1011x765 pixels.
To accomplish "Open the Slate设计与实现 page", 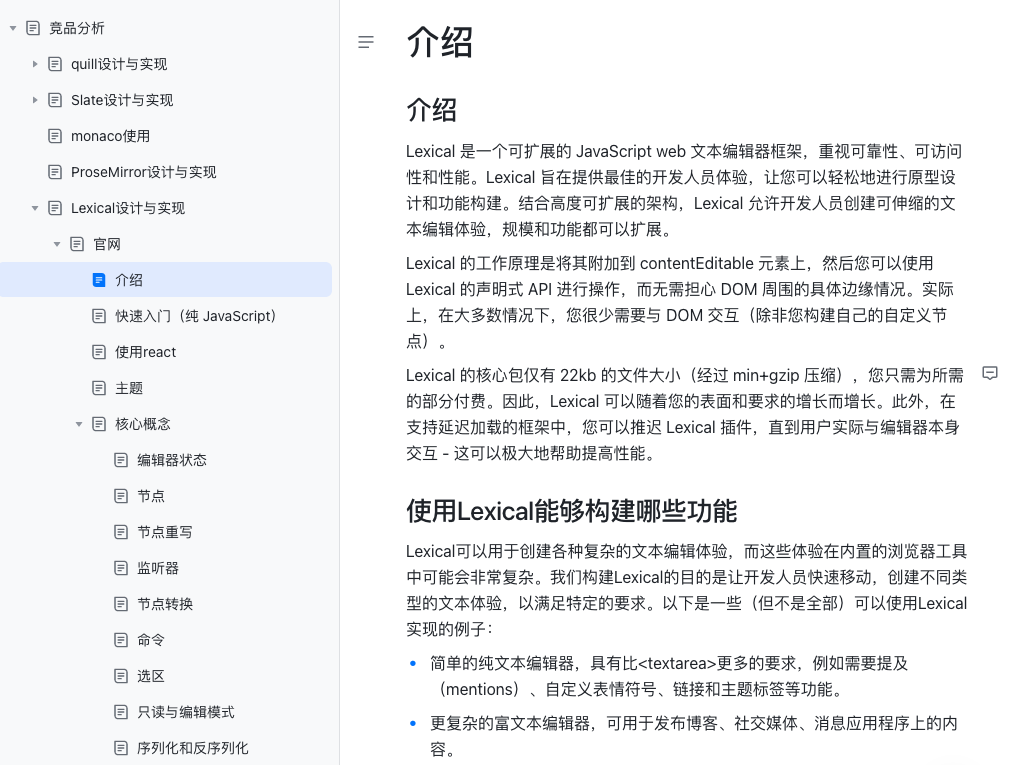I will coord(122,101).
